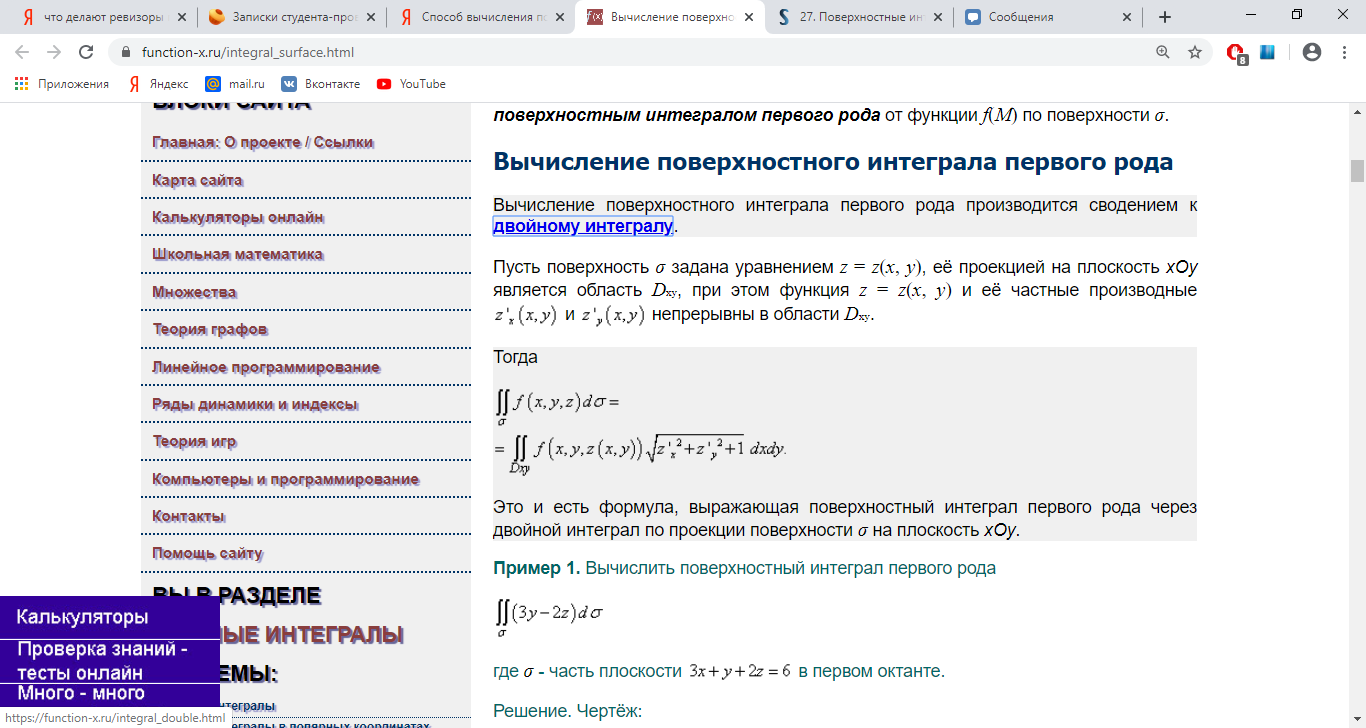The height and width of the screenshot is (728, 1366).
Task: Open the 'Множества' sidebar link
Action: point(195,292)
